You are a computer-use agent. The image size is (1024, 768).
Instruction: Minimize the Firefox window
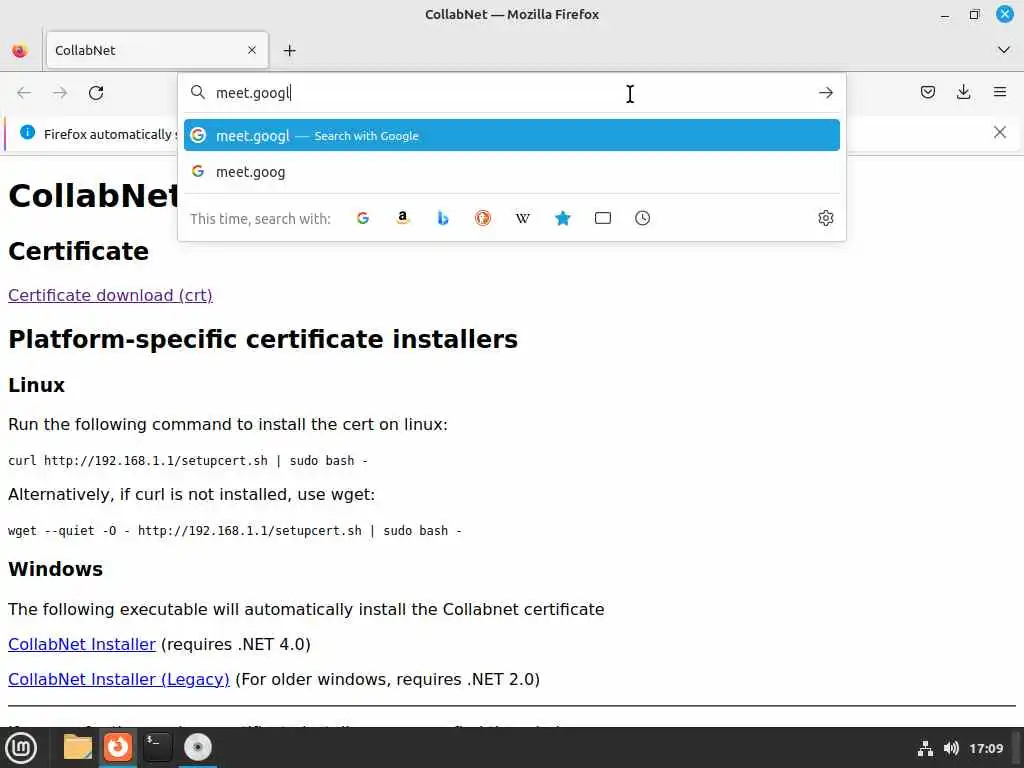pyautogui.click(x=944, y=14)
